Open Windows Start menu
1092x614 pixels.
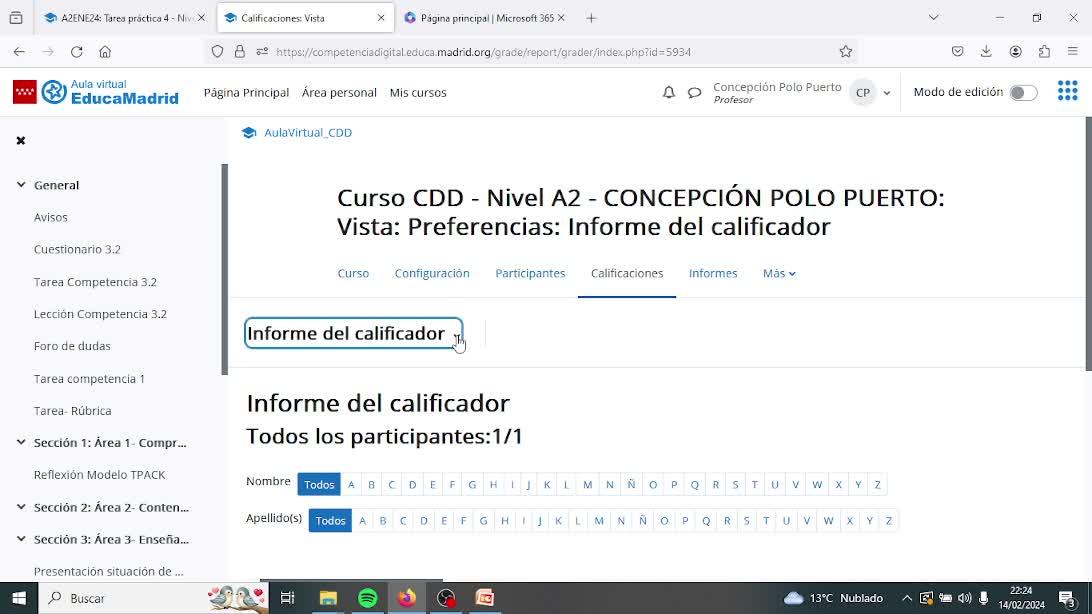(x=19, y=598)
